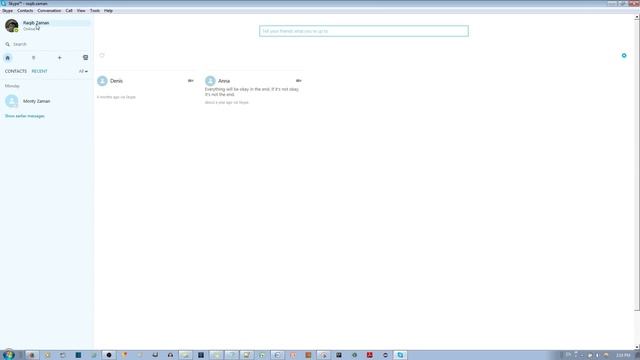Viewport: 640px width, 360px height.
Task: Go to Skype Home icon
Action: (7, 58)
